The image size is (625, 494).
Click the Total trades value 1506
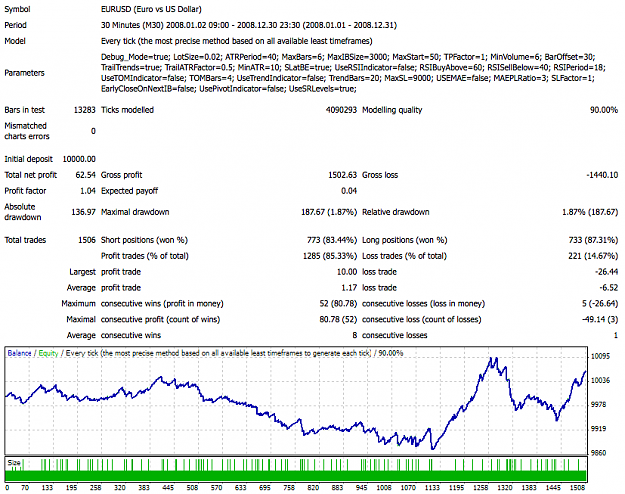click(x=87, y=240)
